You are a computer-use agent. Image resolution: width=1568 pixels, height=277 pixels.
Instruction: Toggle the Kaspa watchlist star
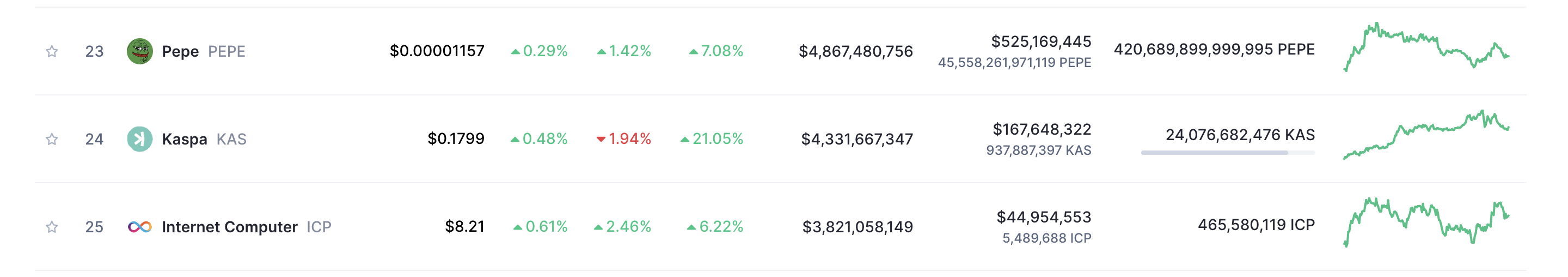coord(52,139)
